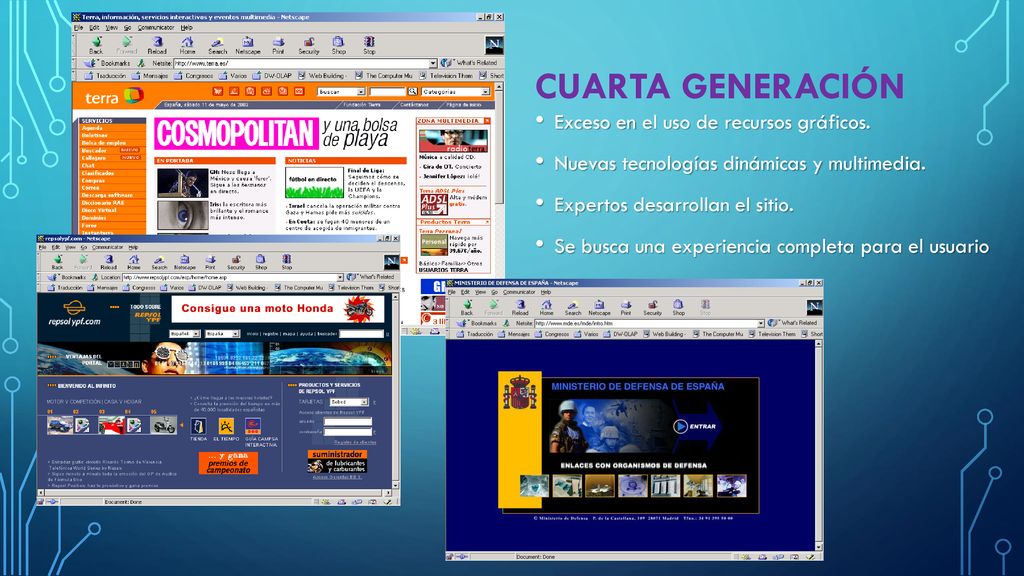Click the envelope mail icon on Terra header
1024x576 pixels.
pyautogui.click(x=299, y=91)
